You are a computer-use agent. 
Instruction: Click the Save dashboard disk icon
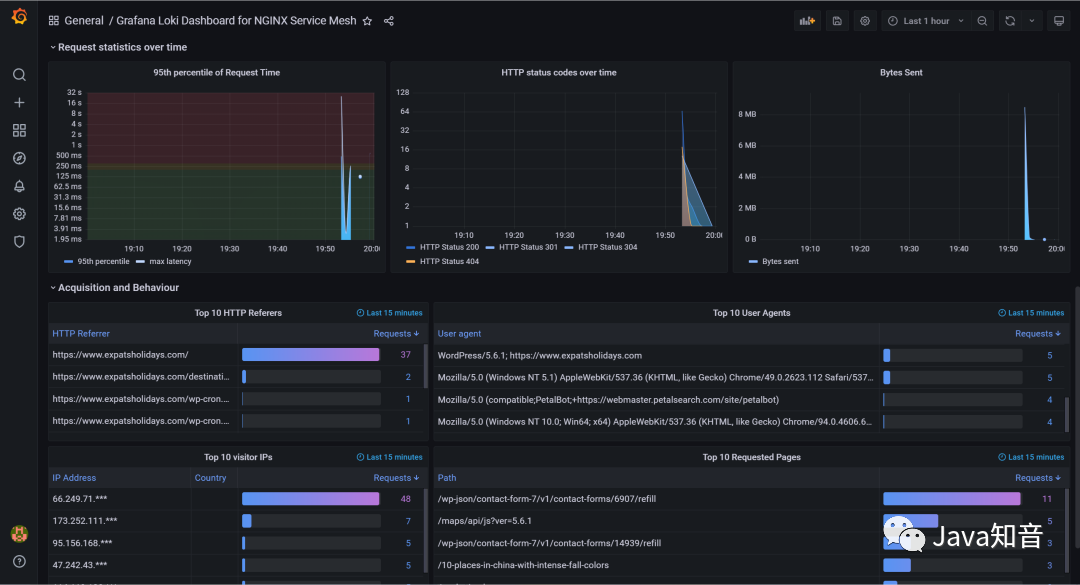[x=837, y=21]
